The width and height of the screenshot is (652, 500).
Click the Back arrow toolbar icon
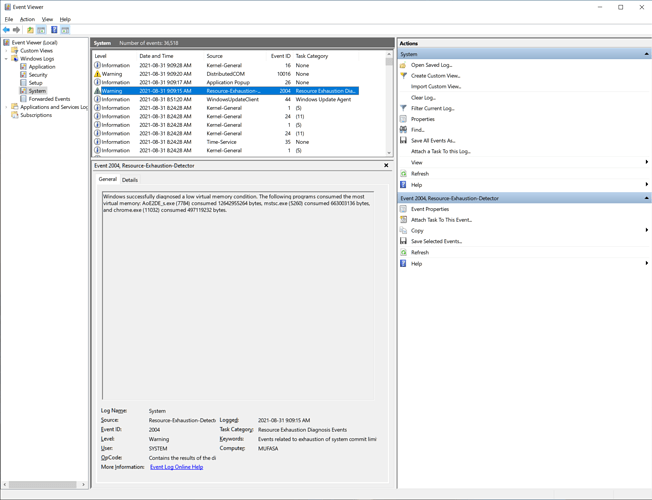pyautogui.click(x=6, y=30)
